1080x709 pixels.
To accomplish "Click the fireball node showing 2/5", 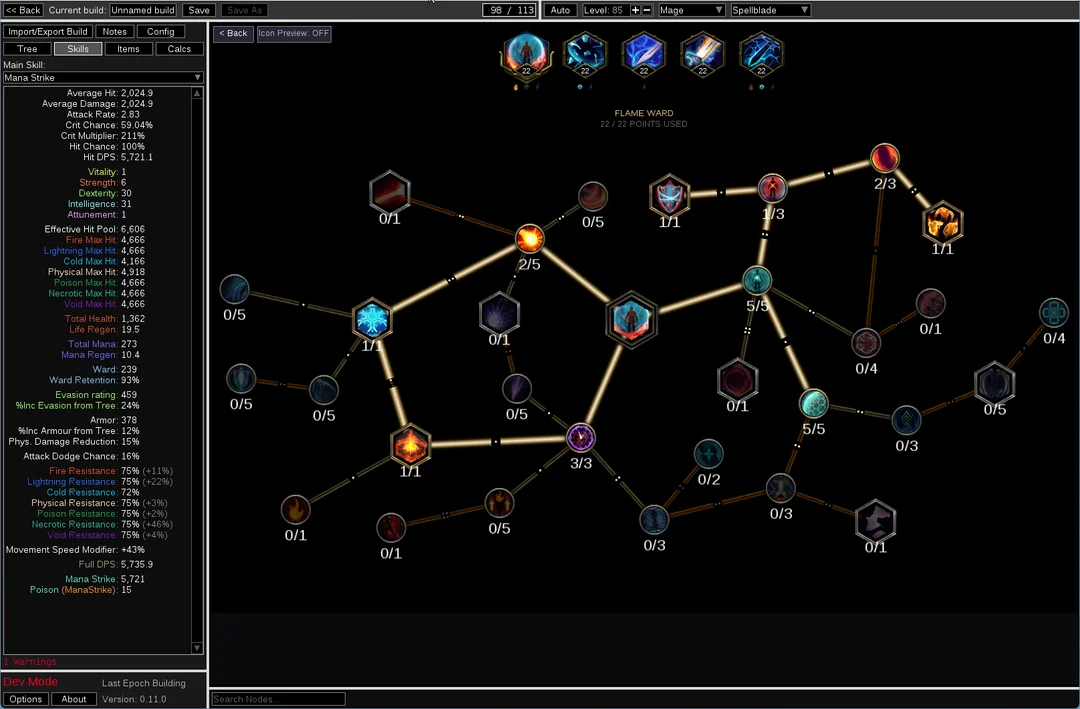I will (x=530, y=238).
